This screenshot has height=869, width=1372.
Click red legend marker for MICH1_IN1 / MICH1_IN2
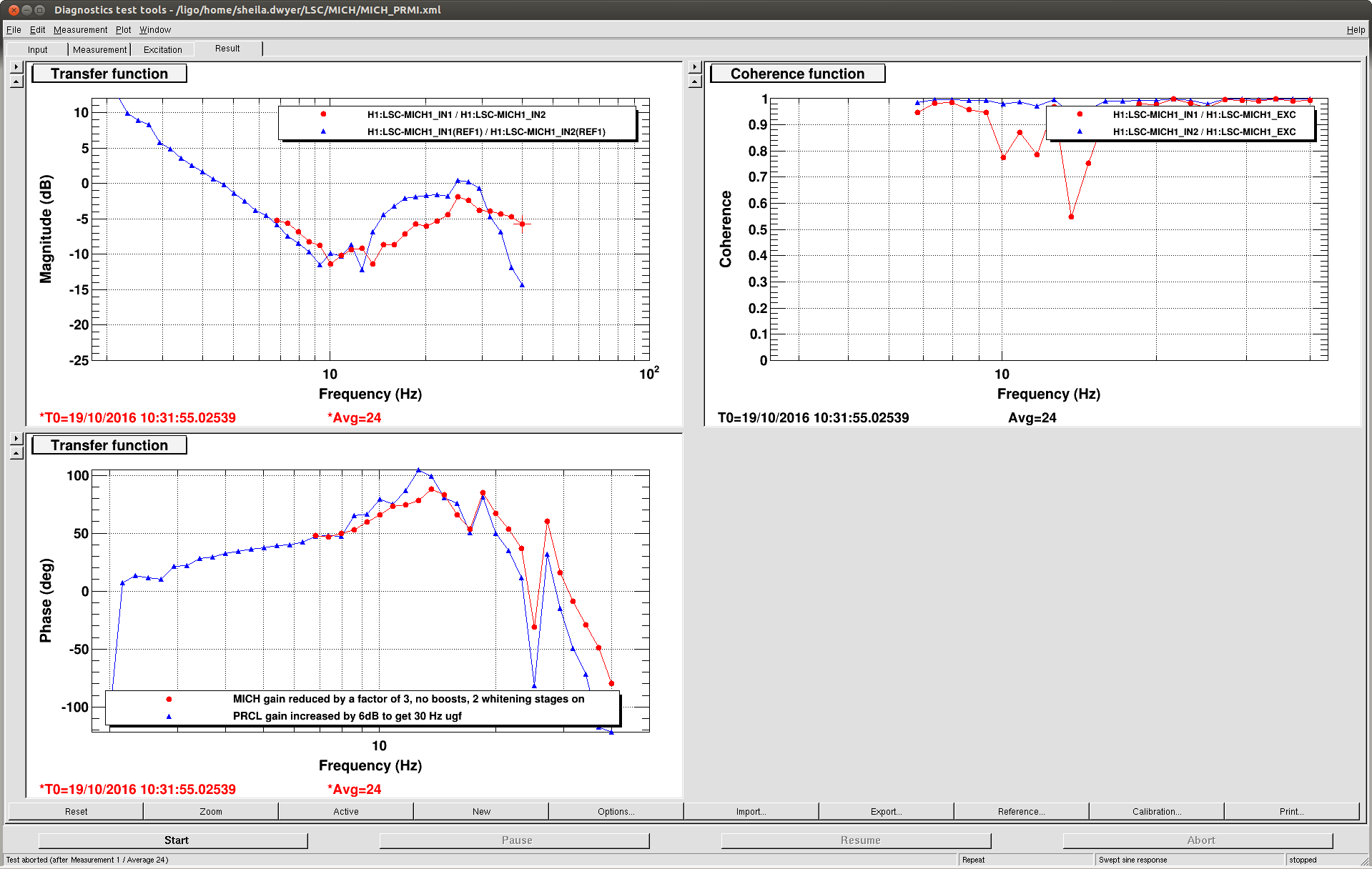tap(323, 114)
